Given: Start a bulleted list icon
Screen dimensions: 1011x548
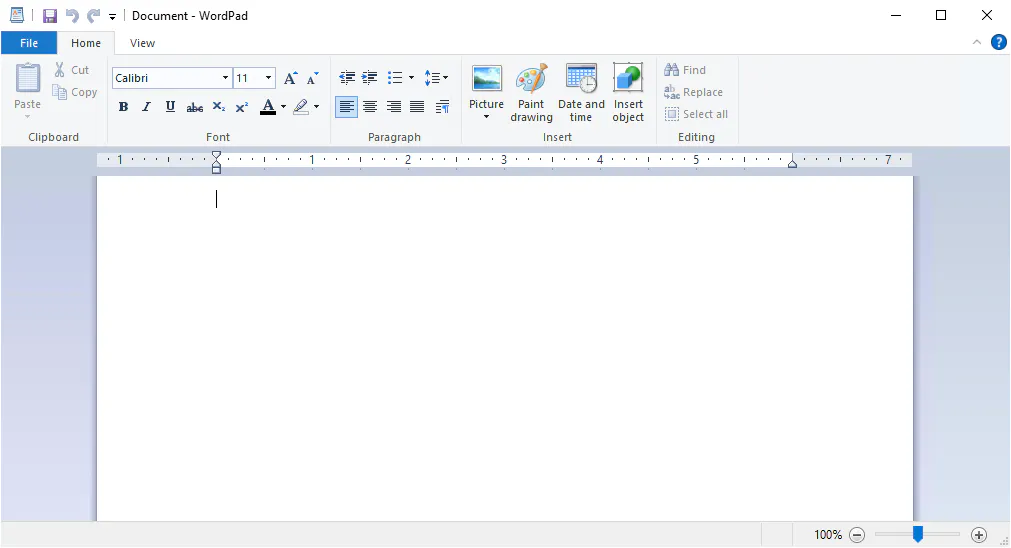Looking at the screenshot, I should (395, 78).
